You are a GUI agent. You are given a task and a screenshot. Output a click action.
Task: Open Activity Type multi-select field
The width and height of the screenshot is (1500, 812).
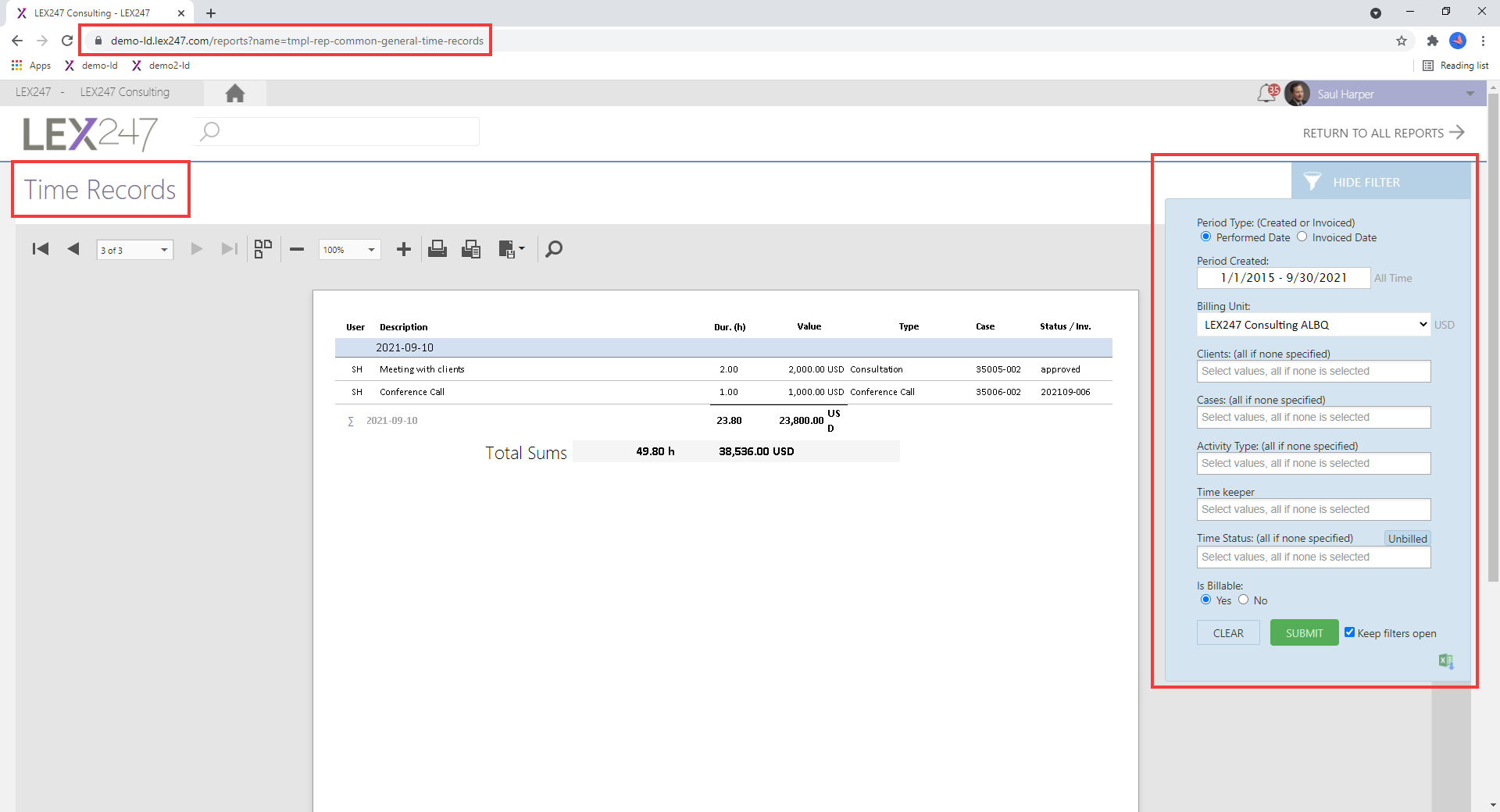tap(1313, 463)
